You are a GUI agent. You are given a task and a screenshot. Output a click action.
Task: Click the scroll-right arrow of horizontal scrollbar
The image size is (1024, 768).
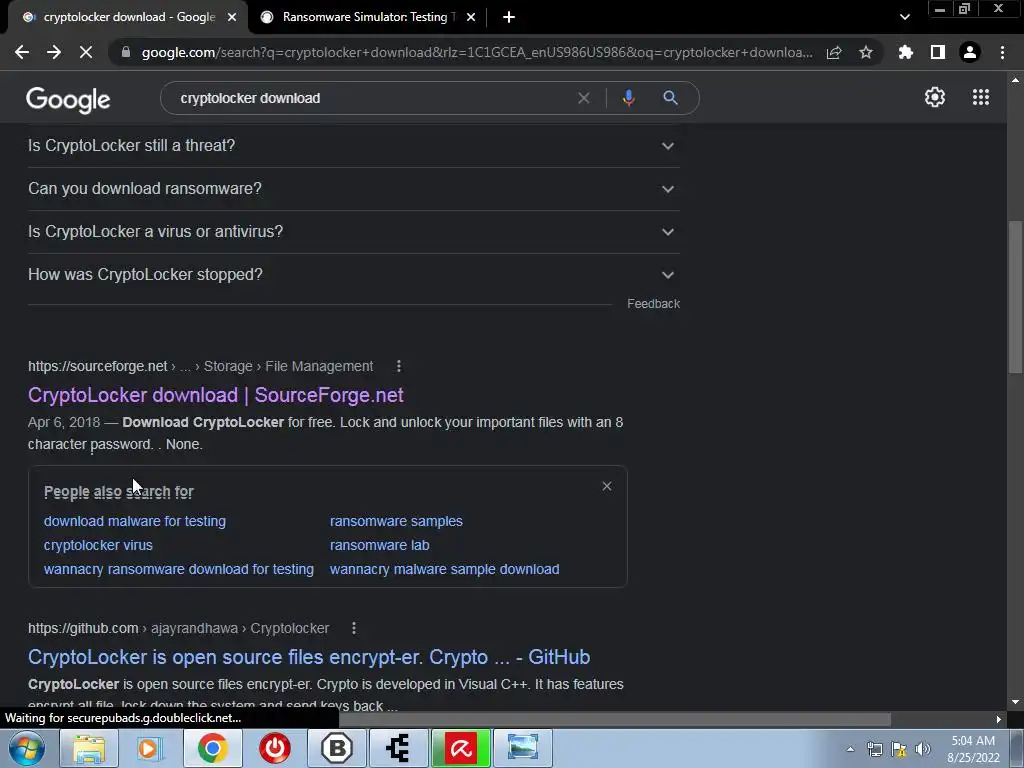pyautogui.click(x=999, y=719)
